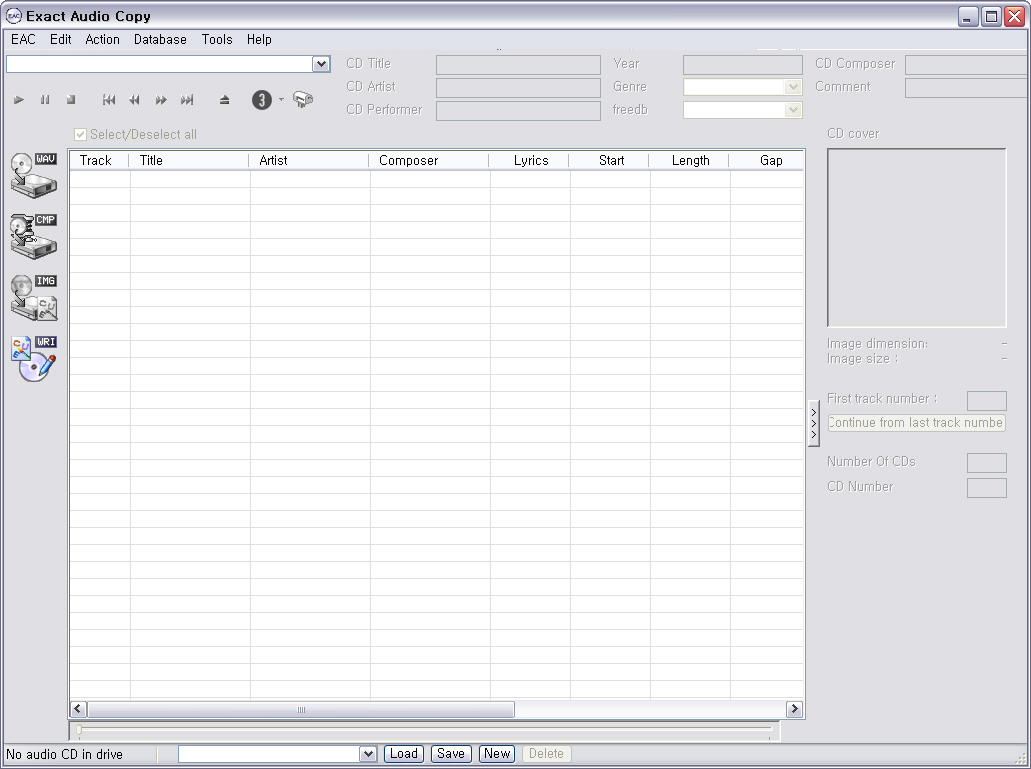Open the Database menu
Image resolution: width=1031 pixels, height=769 pixels.
(160, 39)
